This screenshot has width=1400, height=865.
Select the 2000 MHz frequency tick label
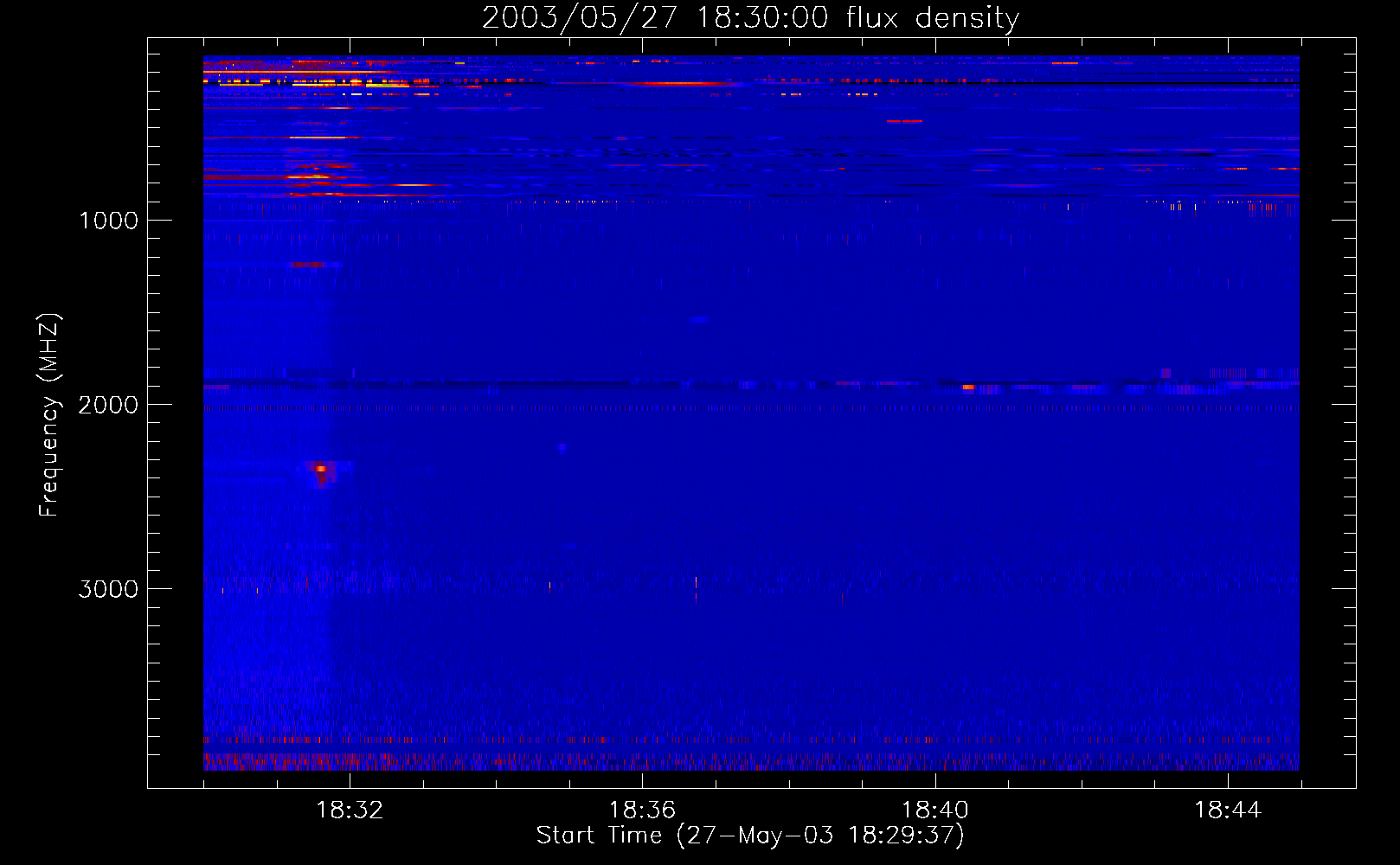click(x=108, y=405)
